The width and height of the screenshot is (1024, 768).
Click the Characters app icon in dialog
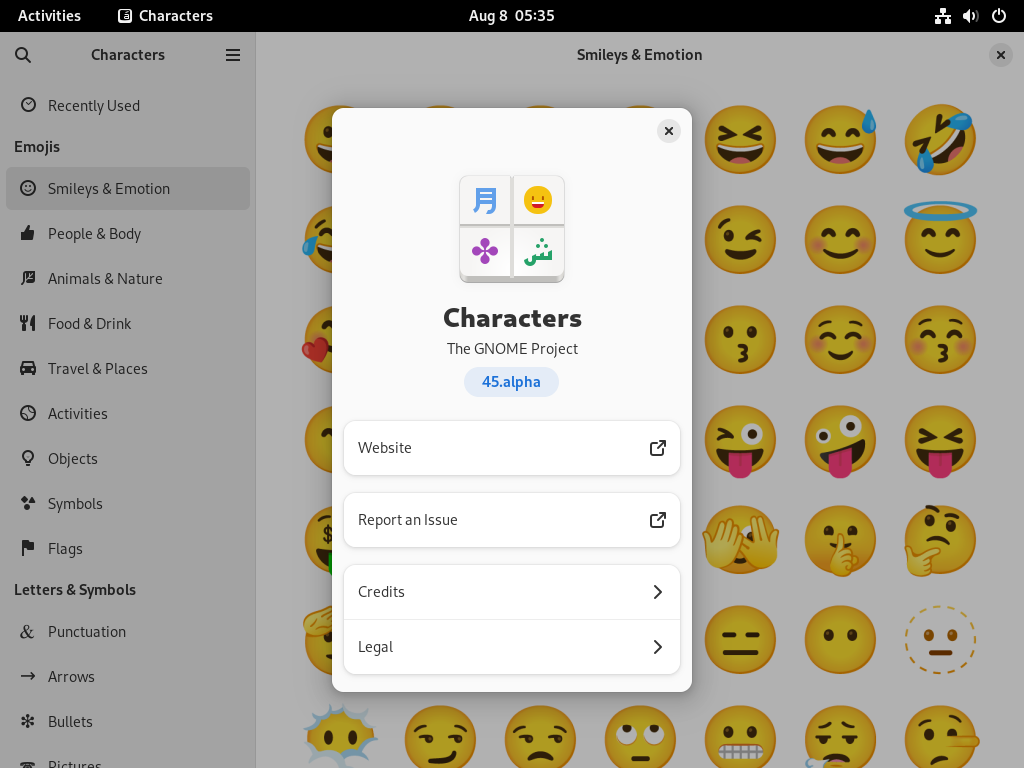coord(512,229)
